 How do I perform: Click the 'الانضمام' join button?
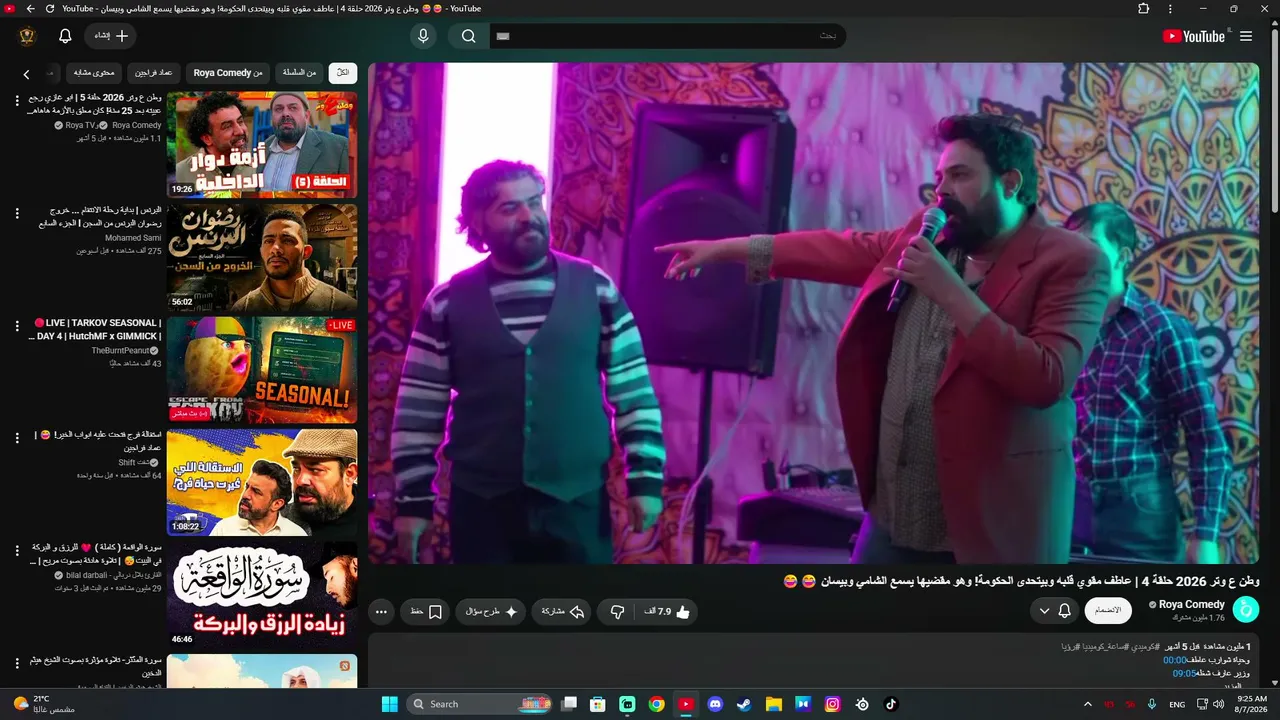(1108, 610)
